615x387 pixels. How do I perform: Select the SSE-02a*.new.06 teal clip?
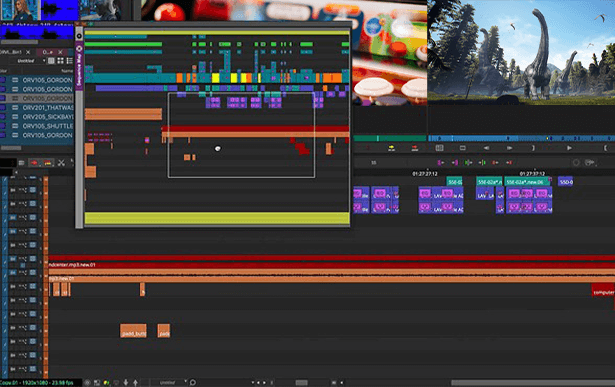pos(527,182)
